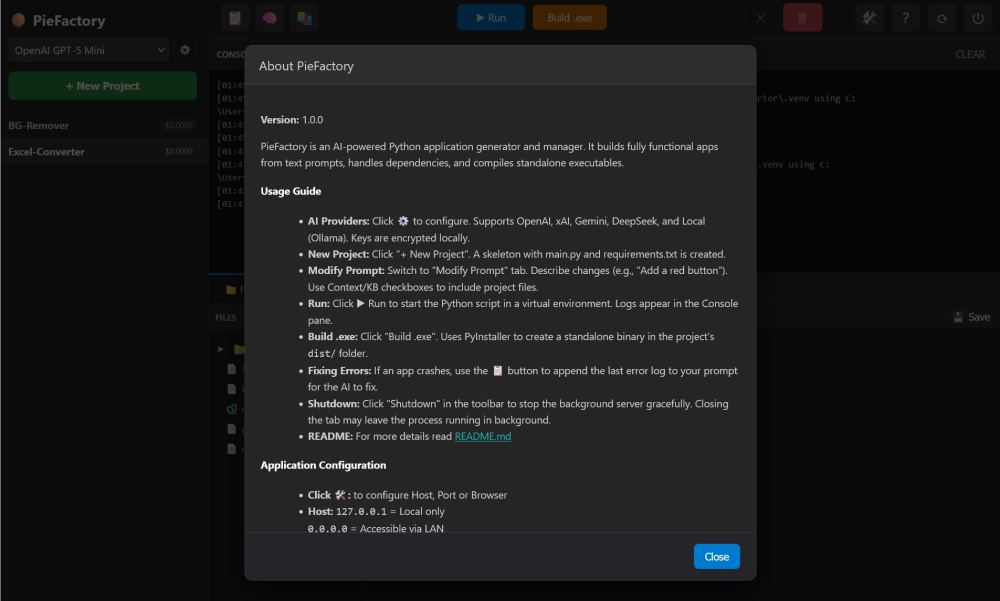Open the OpenAI GPT-5 Mini model dropdown
This screenshot has height=601, width=1000.
(x=89, y=50)
